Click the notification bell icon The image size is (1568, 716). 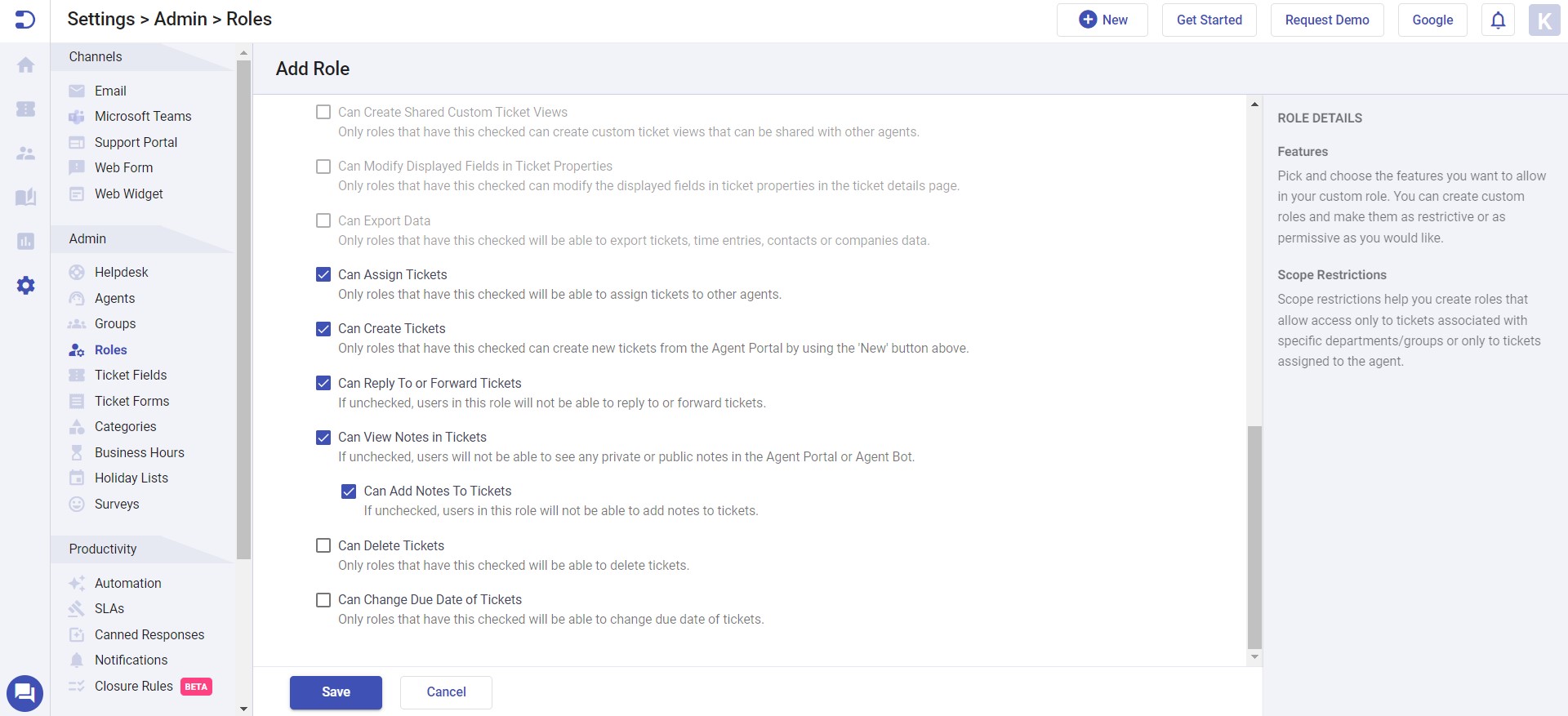click(1498, 20)
